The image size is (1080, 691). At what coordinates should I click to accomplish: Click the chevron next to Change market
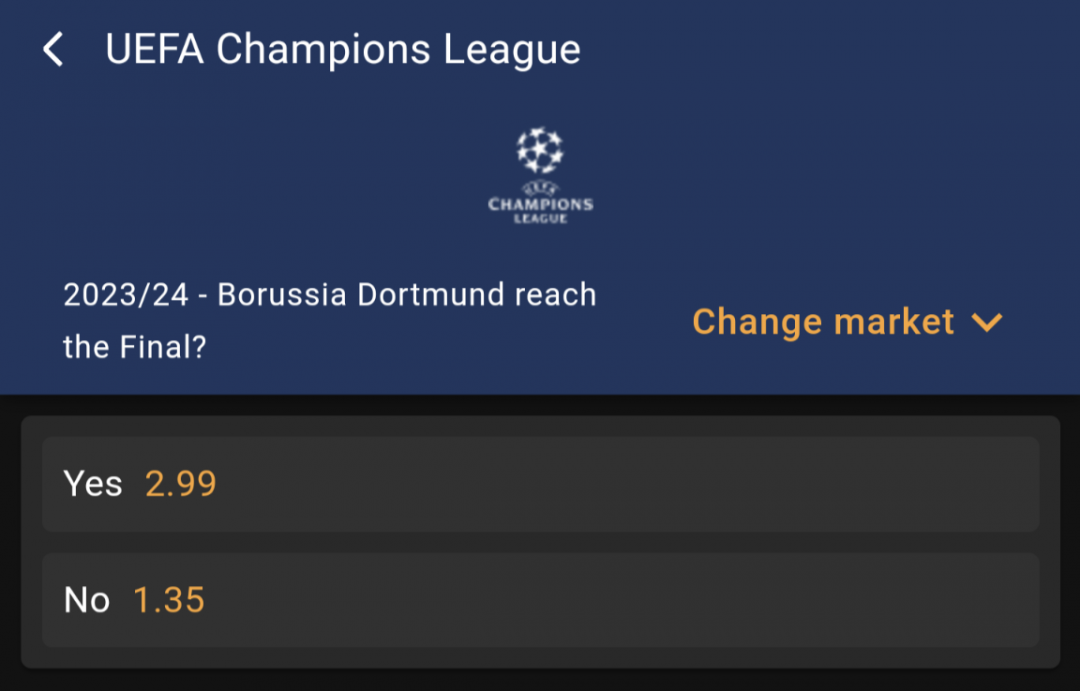[x=987, y=322]
